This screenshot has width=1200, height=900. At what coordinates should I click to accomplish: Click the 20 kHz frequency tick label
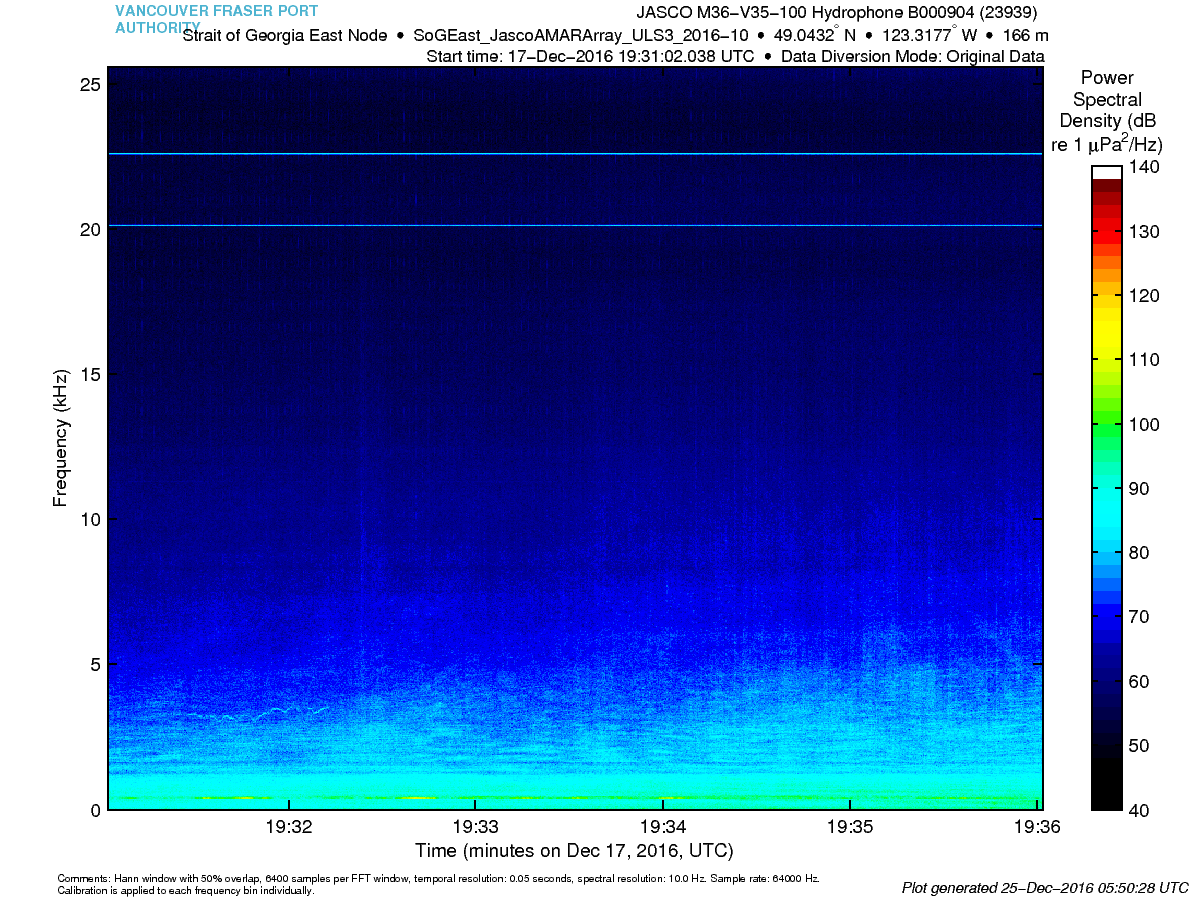coord(87,229)
